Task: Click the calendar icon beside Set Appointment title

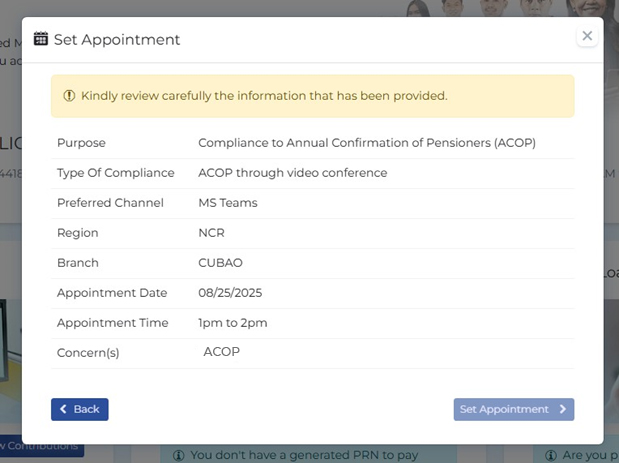Action: pyautogui.click(x=41, y=39)
